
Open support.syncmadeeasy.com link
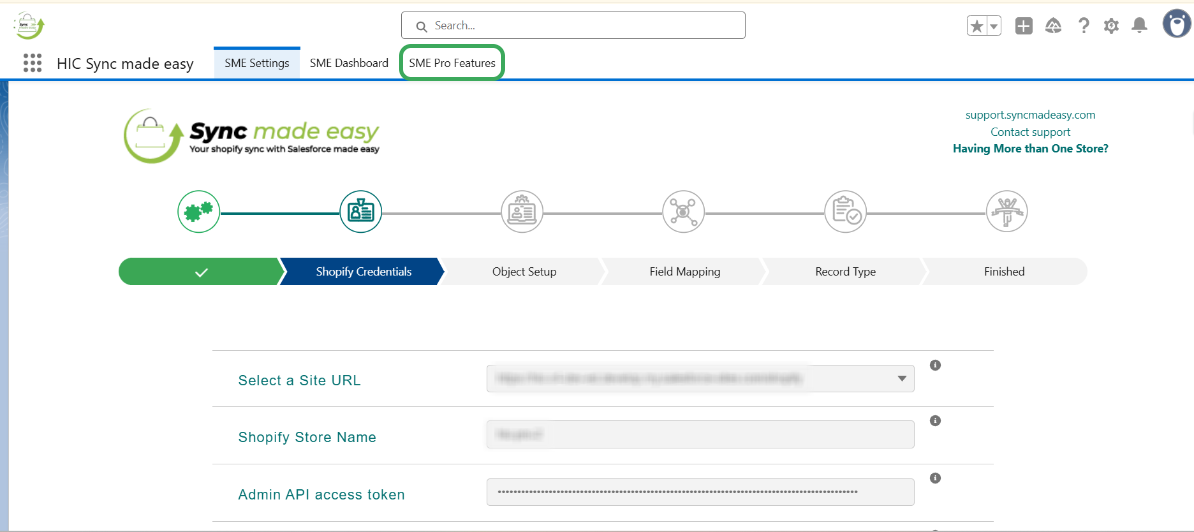pyautogui.click(x=1030, y=115)
